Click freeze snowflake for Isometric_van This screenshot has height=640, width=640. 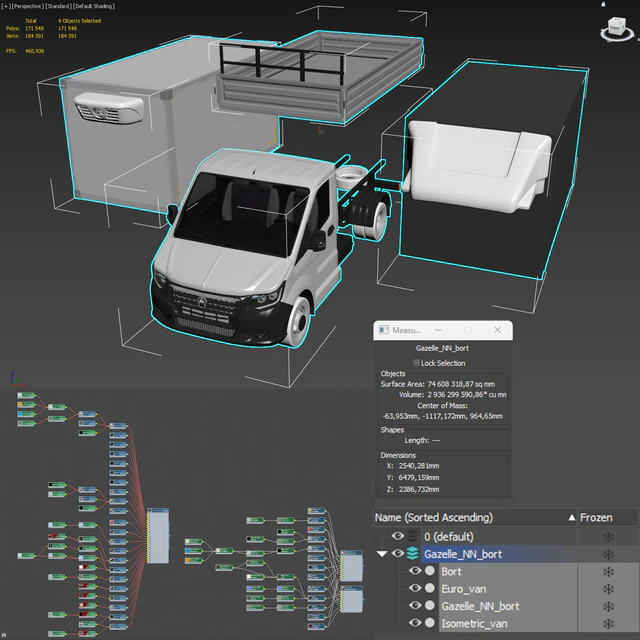(608, 623)
